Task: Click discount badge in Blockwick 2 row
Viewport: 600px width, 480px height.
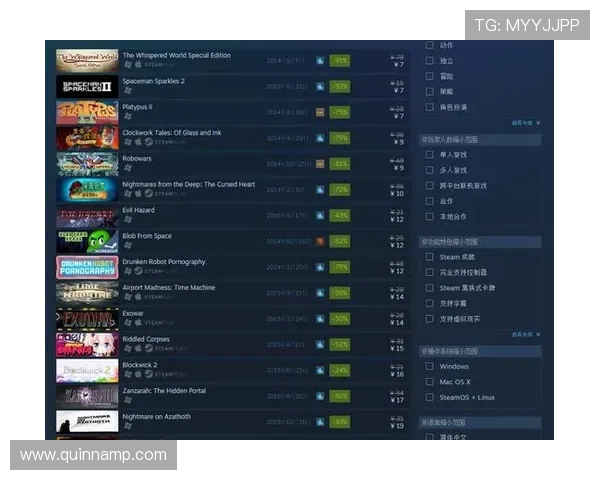Action: [339, 370]
